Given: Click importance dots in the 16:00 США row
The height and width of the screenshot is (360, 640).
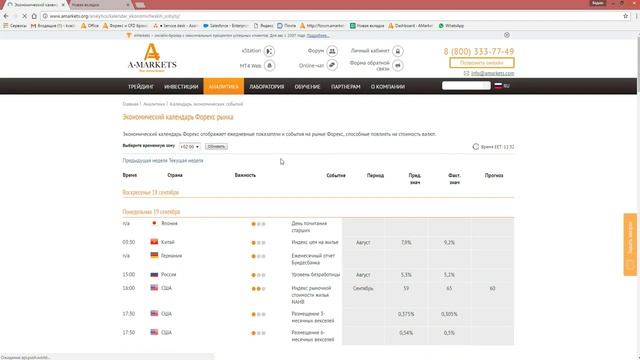Looking at the screenshot, I should 258,289.
